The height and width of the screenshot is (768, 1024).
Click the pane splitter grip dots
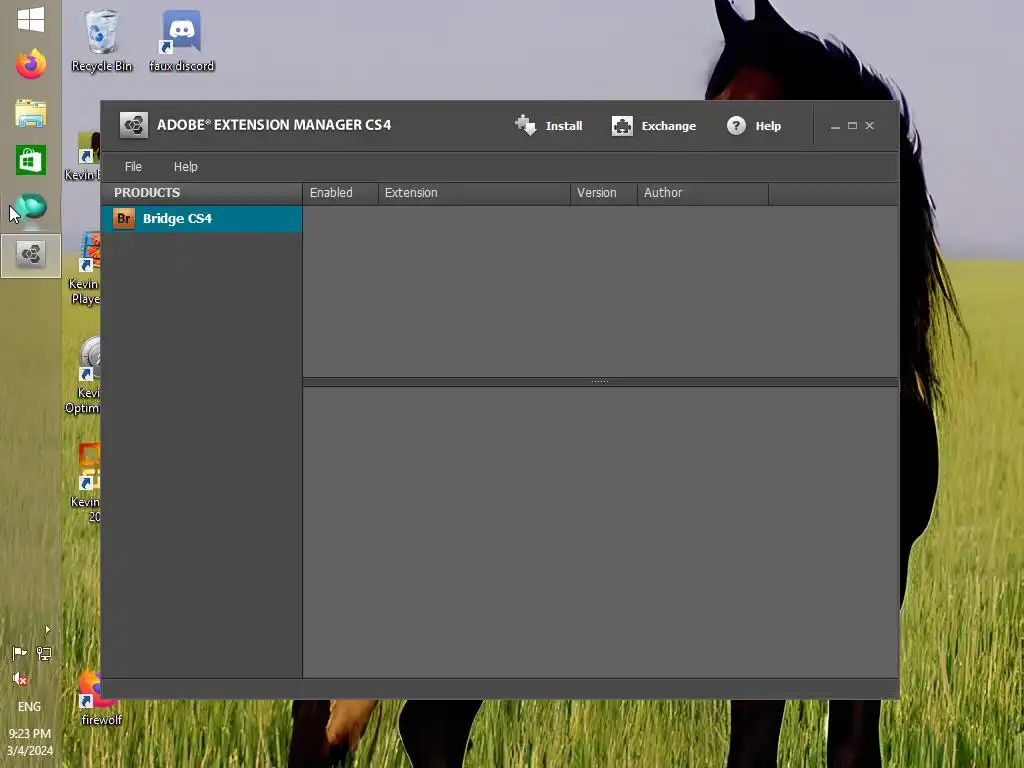[x=600, y=381]
